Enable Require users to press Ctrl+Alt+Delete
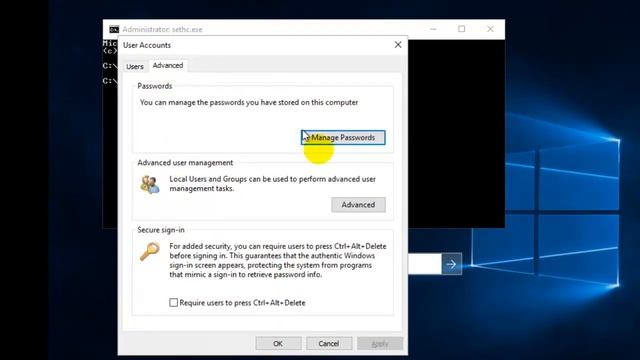Viewport: 640px width, 360px height. pos(173,302)
